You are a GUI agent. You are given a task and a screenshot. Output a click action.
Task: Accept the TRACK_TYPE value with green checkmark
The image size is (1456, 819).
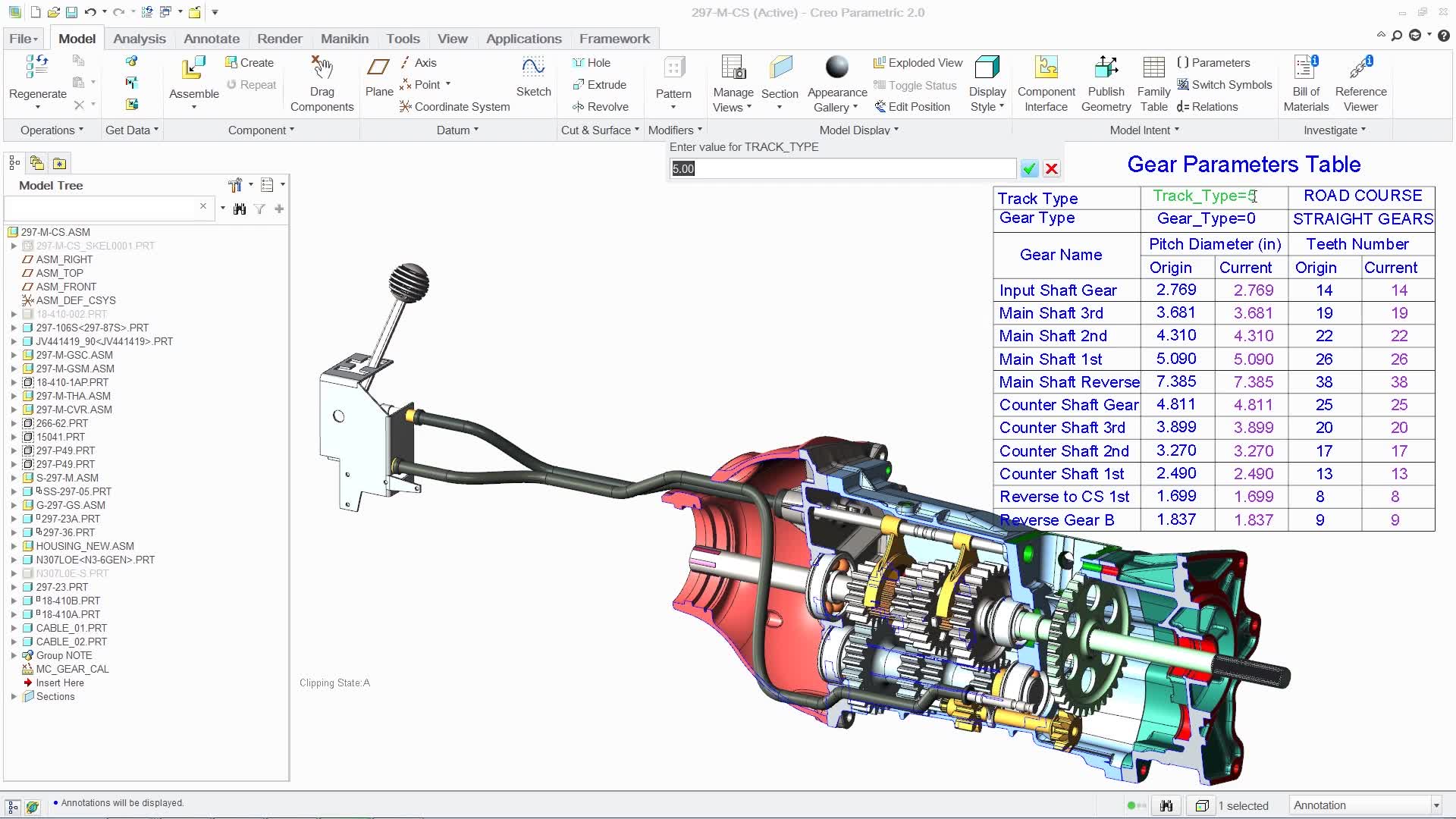(x=1028, y=168)
